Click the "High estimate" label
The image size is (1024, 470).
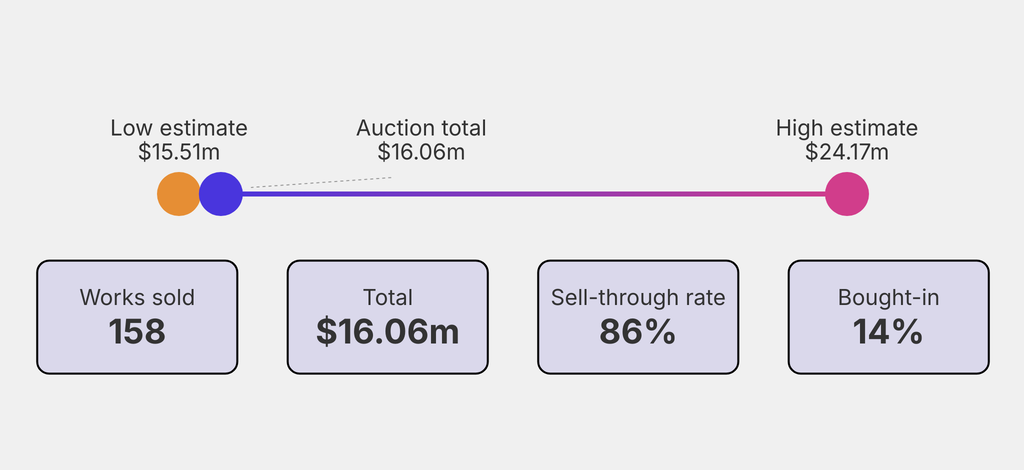847,128
